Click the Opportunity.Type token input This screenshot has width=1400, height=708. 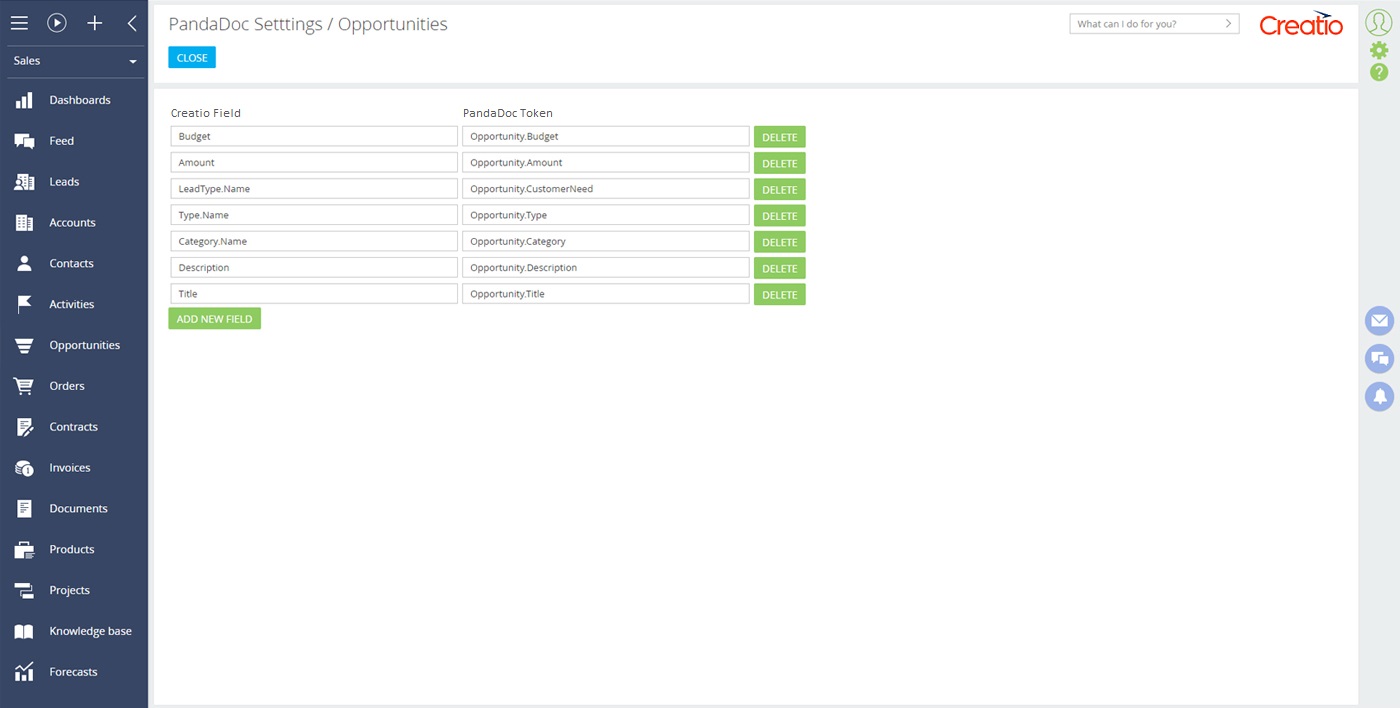pyautogui.click(x=606, y=215)
